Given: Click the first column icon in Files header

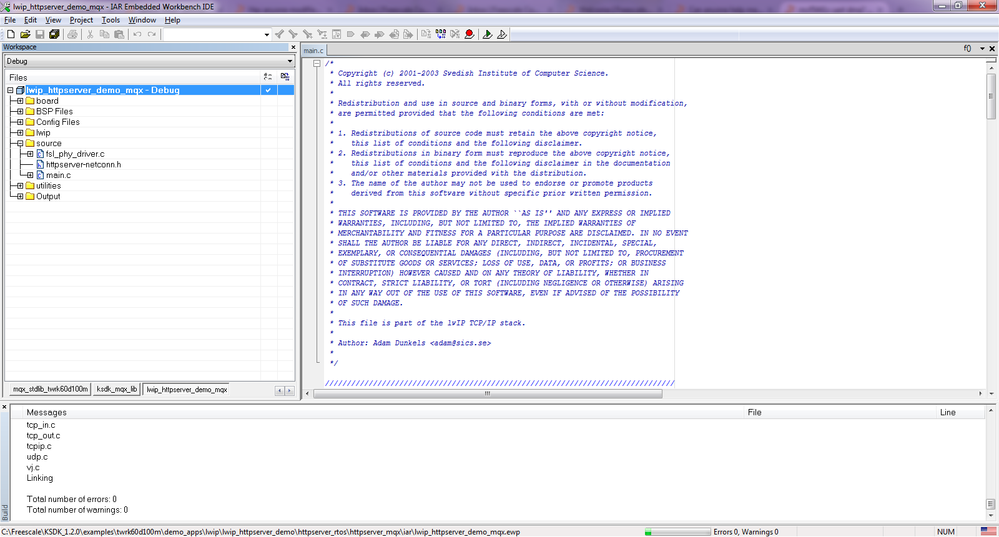Looking at the screenshot, I should click(x=268, y=77).
